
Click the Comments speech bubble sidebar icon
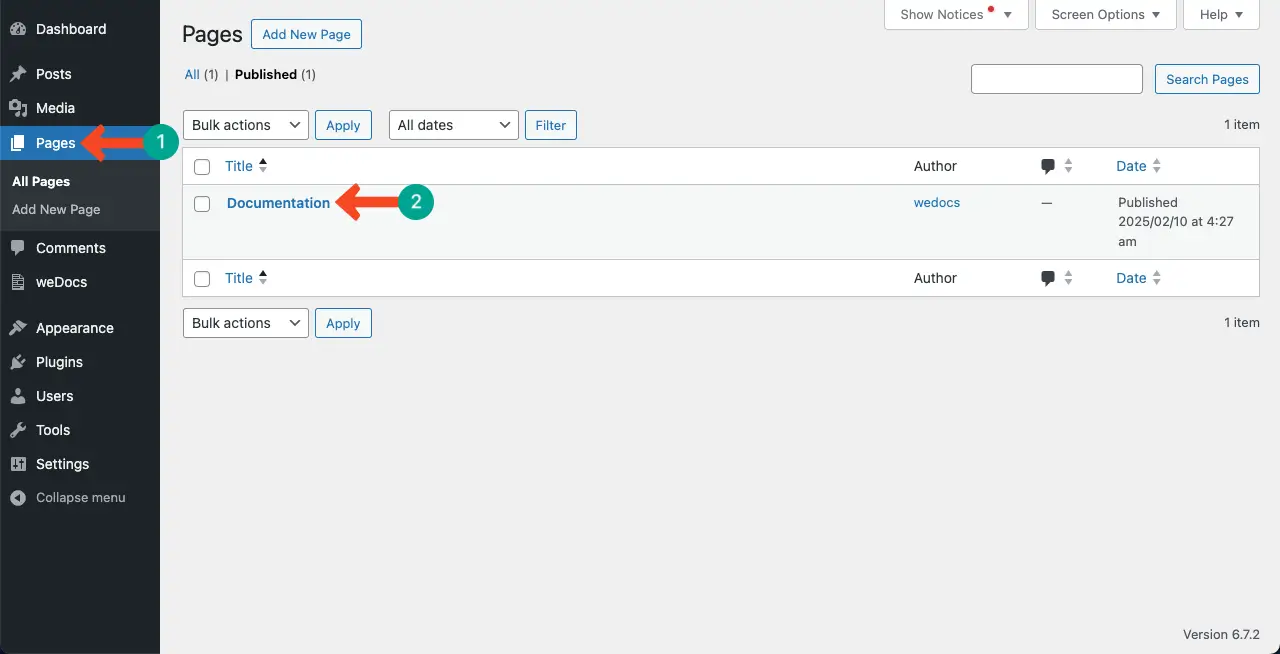point(18,248)
